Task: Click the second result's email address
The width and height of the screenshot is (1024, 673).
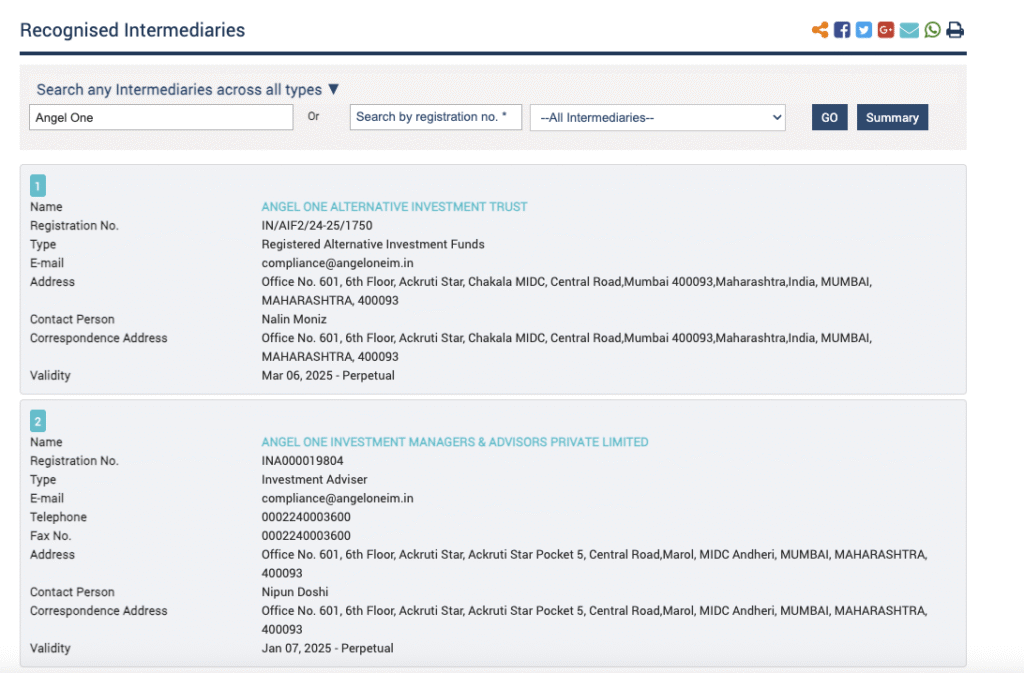Action: (x=338, y=498)
